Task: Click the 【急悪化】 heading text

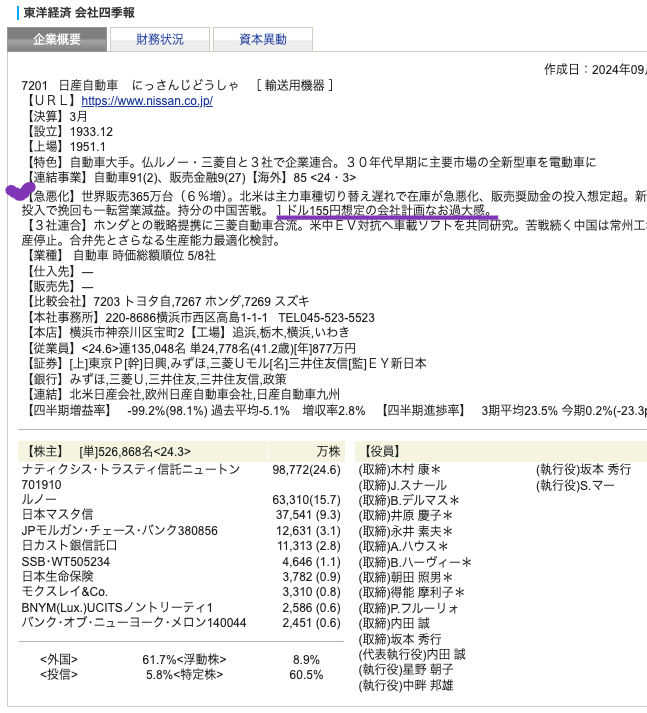Action: pyautogui.click(x=50, y=196)
